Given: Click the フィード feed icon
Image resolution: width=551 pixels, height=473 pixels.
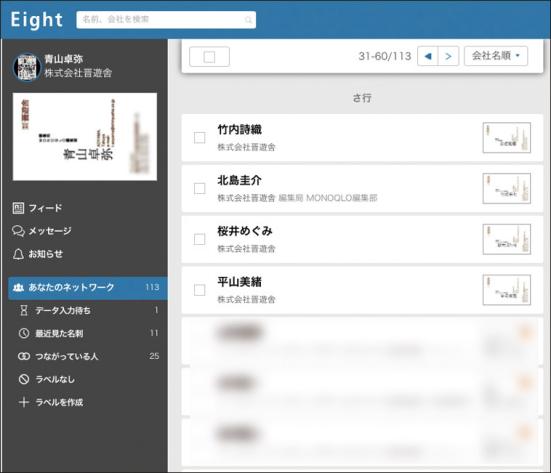Looking at the screenshot, I should (18, 208).
